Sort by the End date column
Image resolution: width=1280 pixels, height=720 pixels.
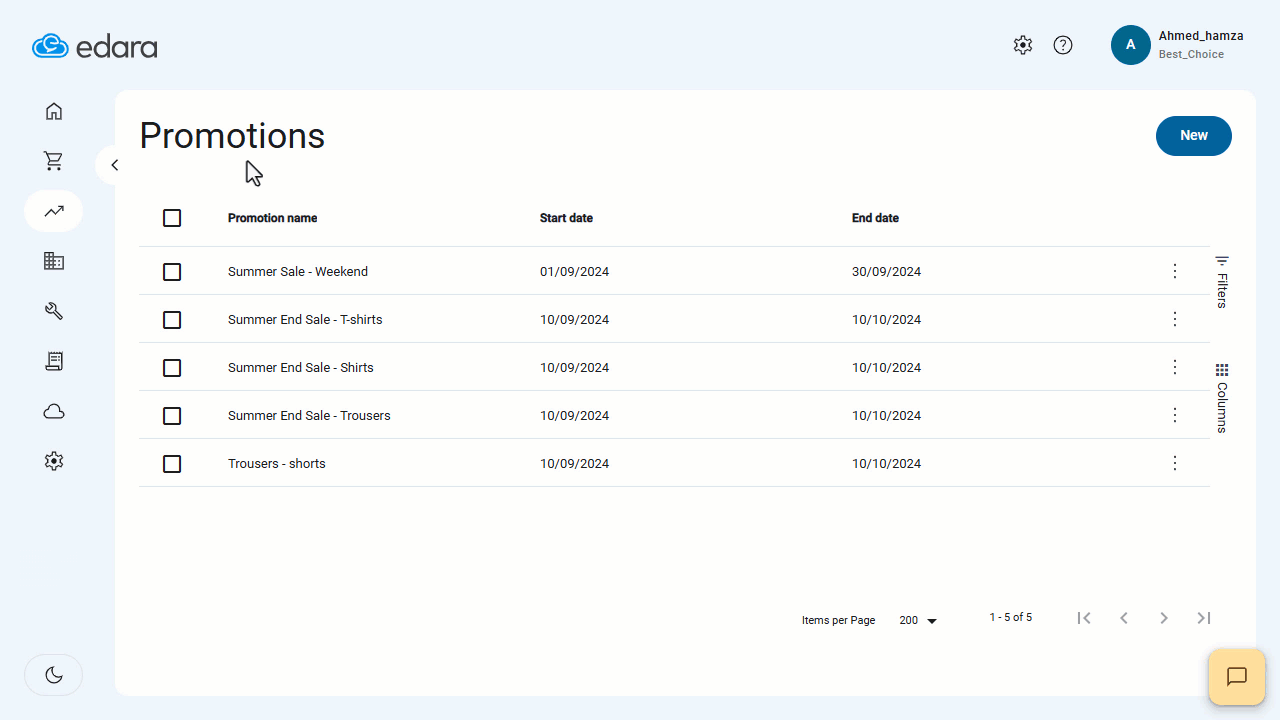tap(876, 218)
